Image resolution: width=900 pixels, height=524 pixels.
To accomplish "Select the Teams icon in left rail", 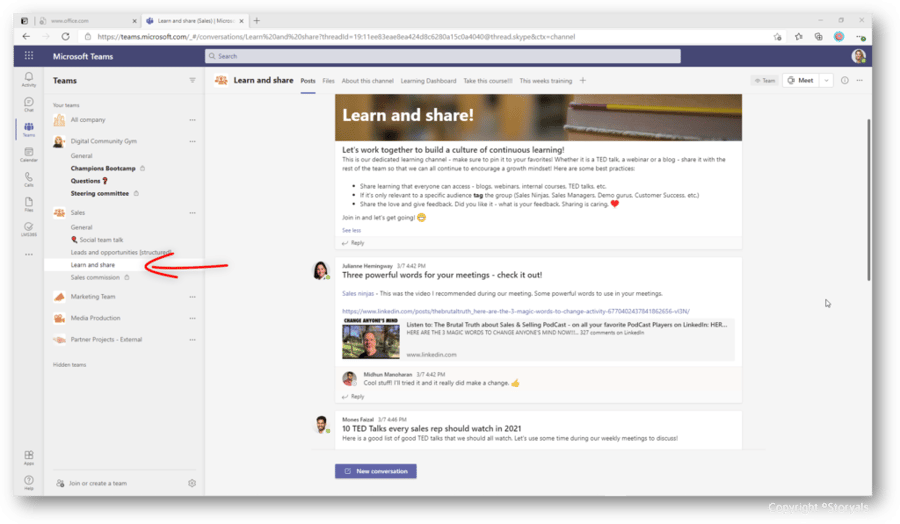I will click(29, 129).
